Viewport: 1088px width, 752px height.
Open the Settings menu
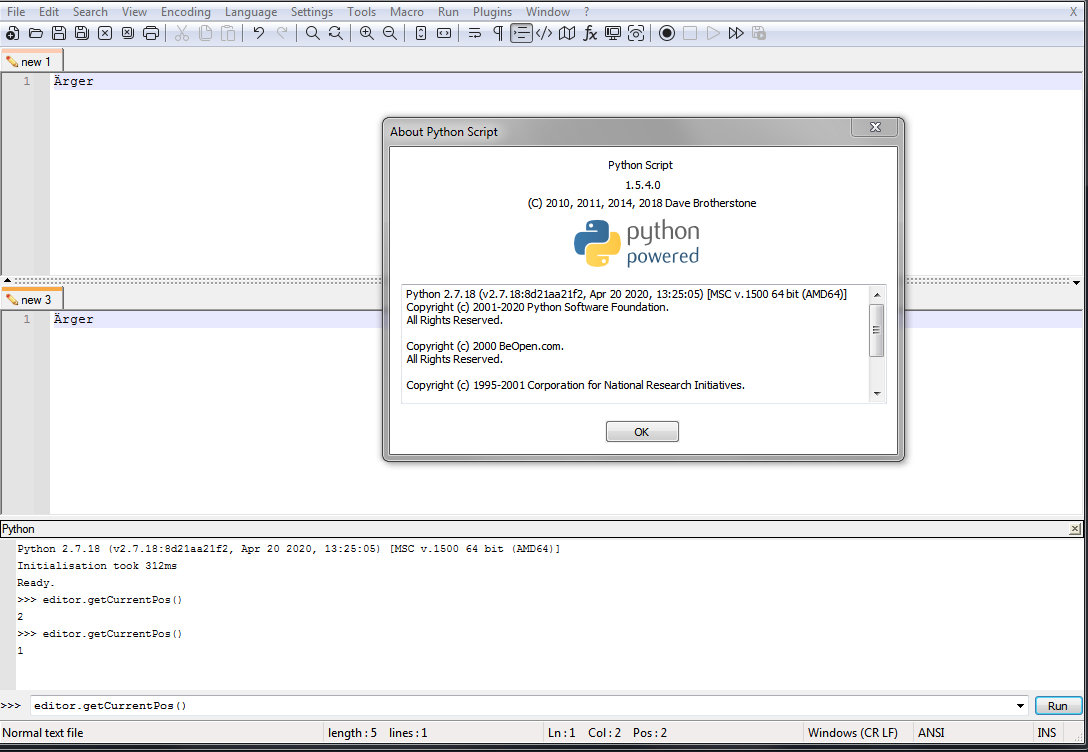coord(312,12)
